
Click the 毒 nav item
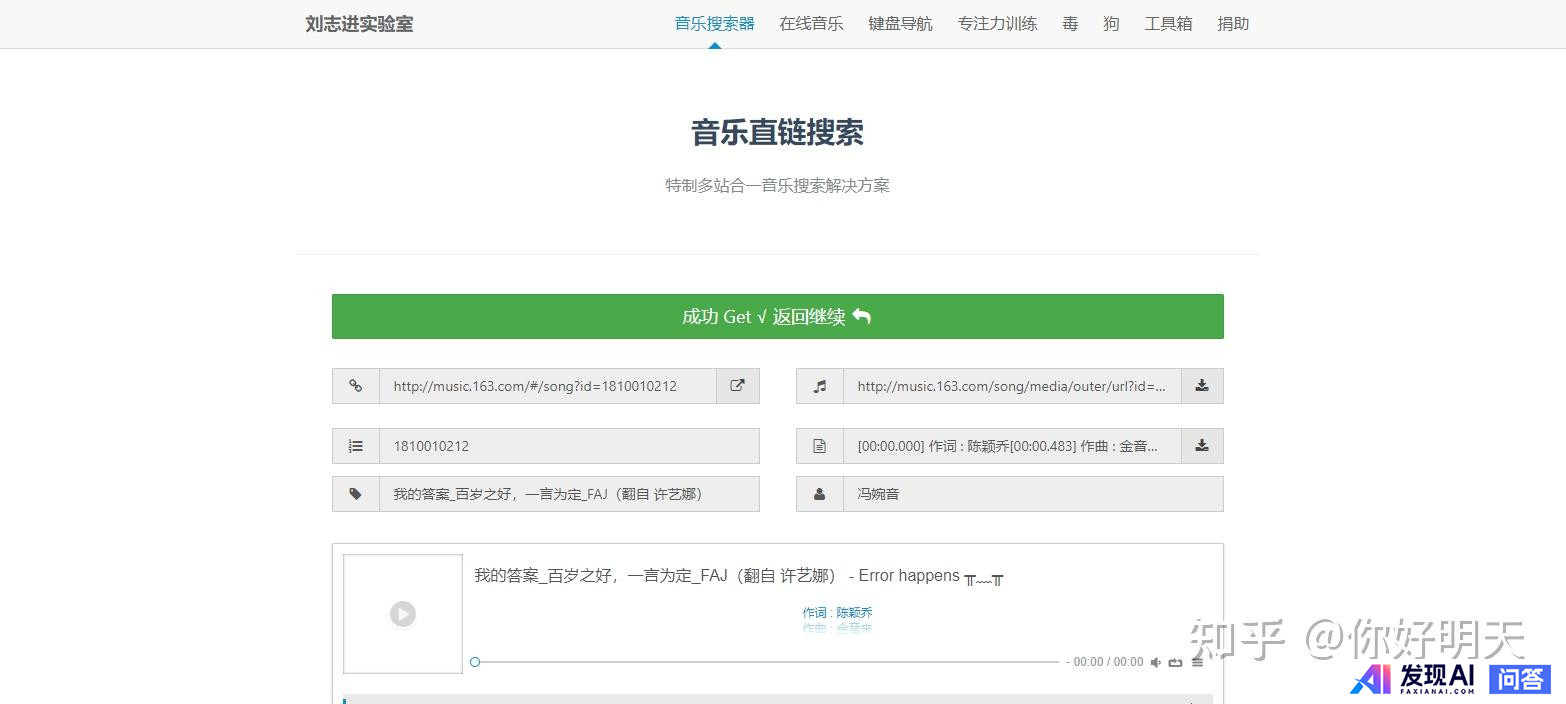click(x=1070, y=24)
